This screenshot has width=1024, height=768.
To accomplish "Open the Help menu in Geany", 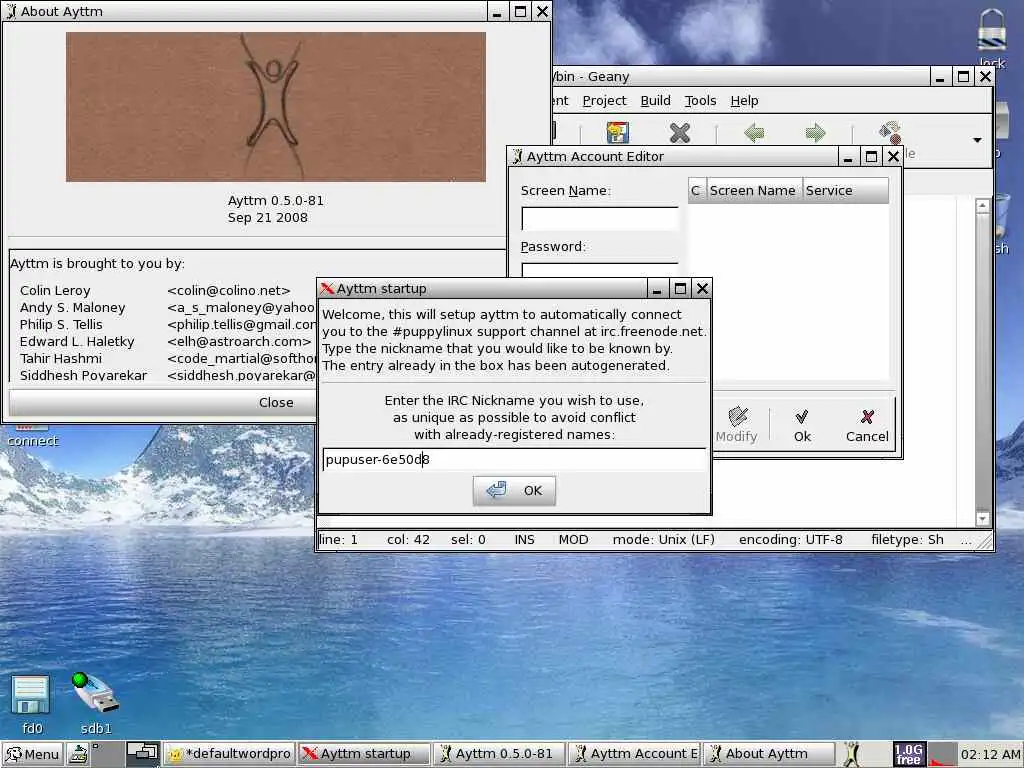I will pos(744,101).
